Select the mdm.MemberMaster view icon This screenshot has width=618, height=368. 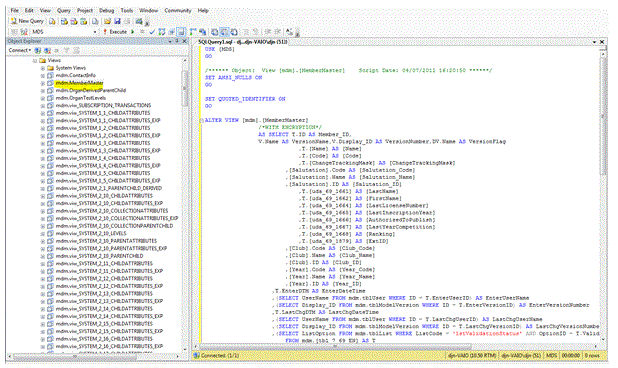[50, 83]
